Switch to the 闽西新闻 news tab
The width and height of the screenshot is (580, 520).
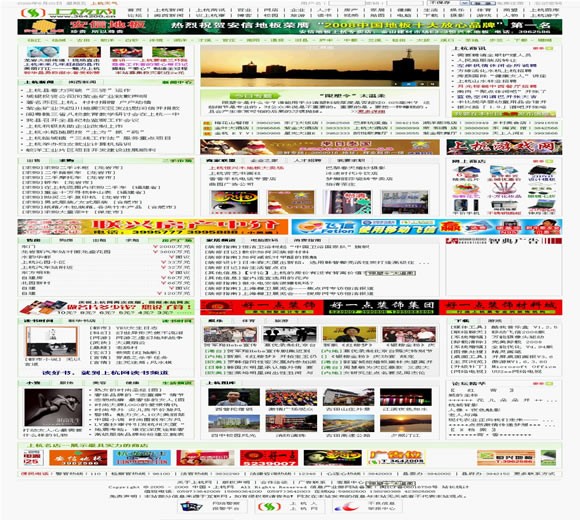[82, 82]
